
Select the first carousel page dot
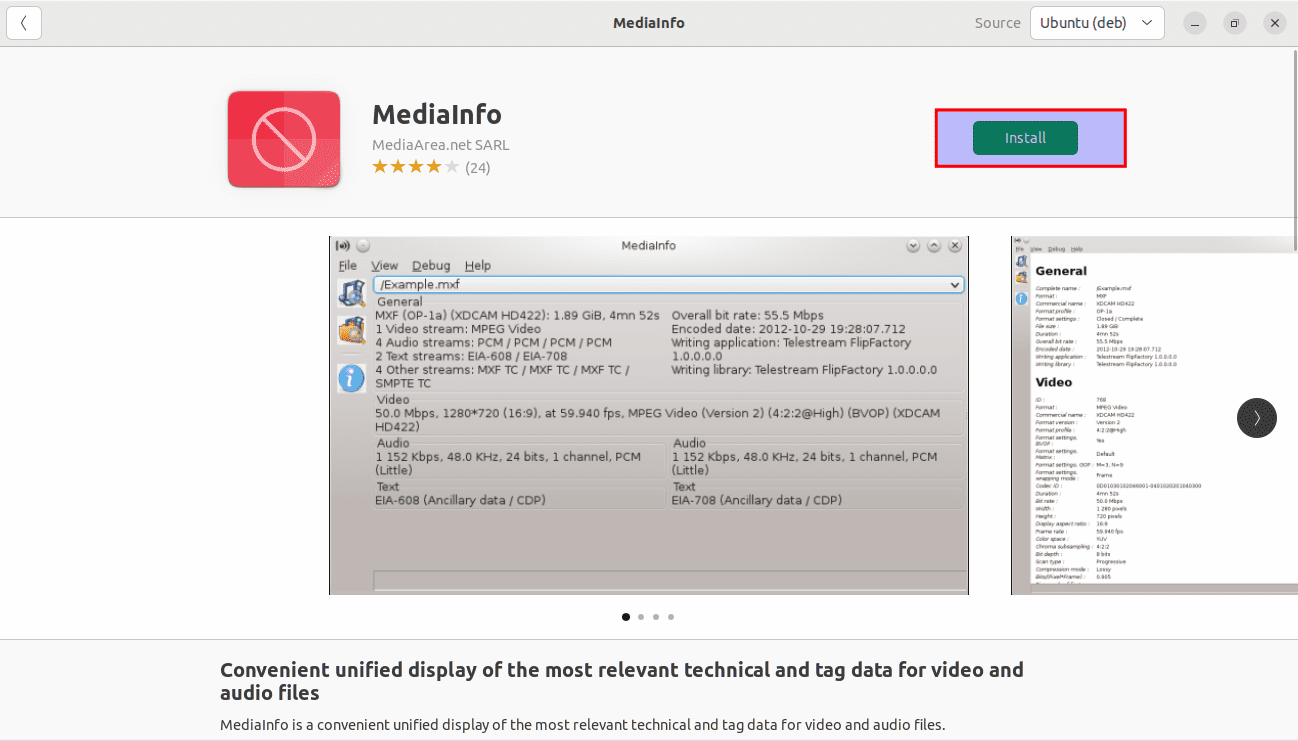[626, 617]
